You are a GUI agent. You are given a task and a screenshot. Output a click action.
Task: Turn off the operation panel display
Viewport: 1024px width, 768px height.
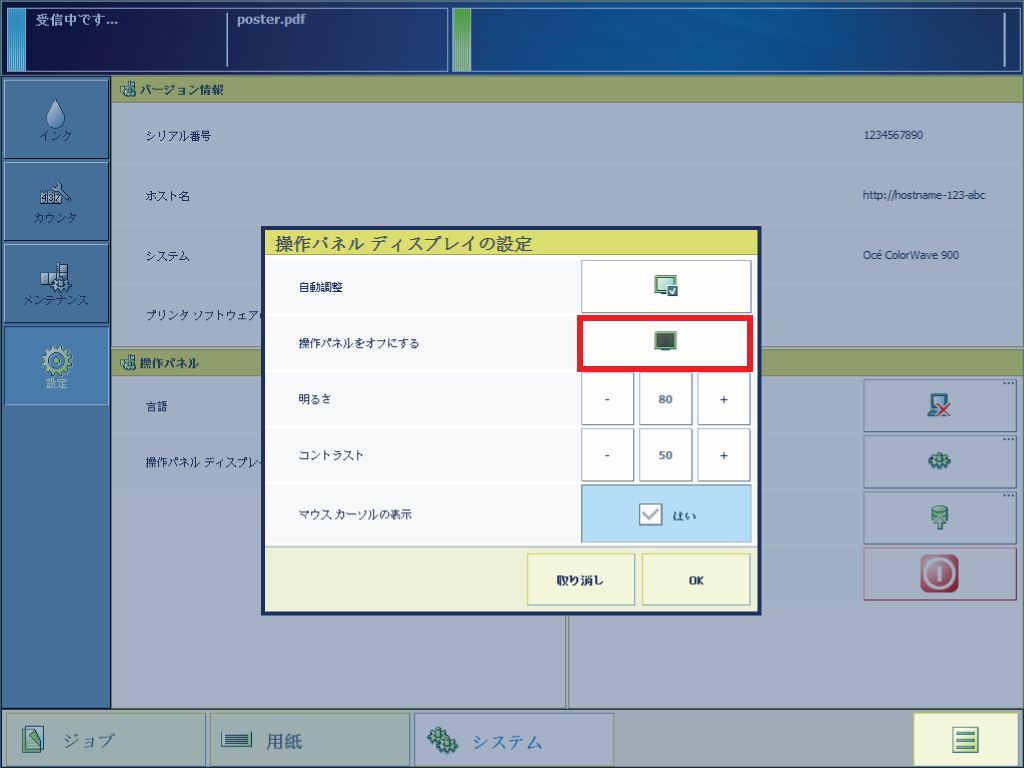pos(665,343)
